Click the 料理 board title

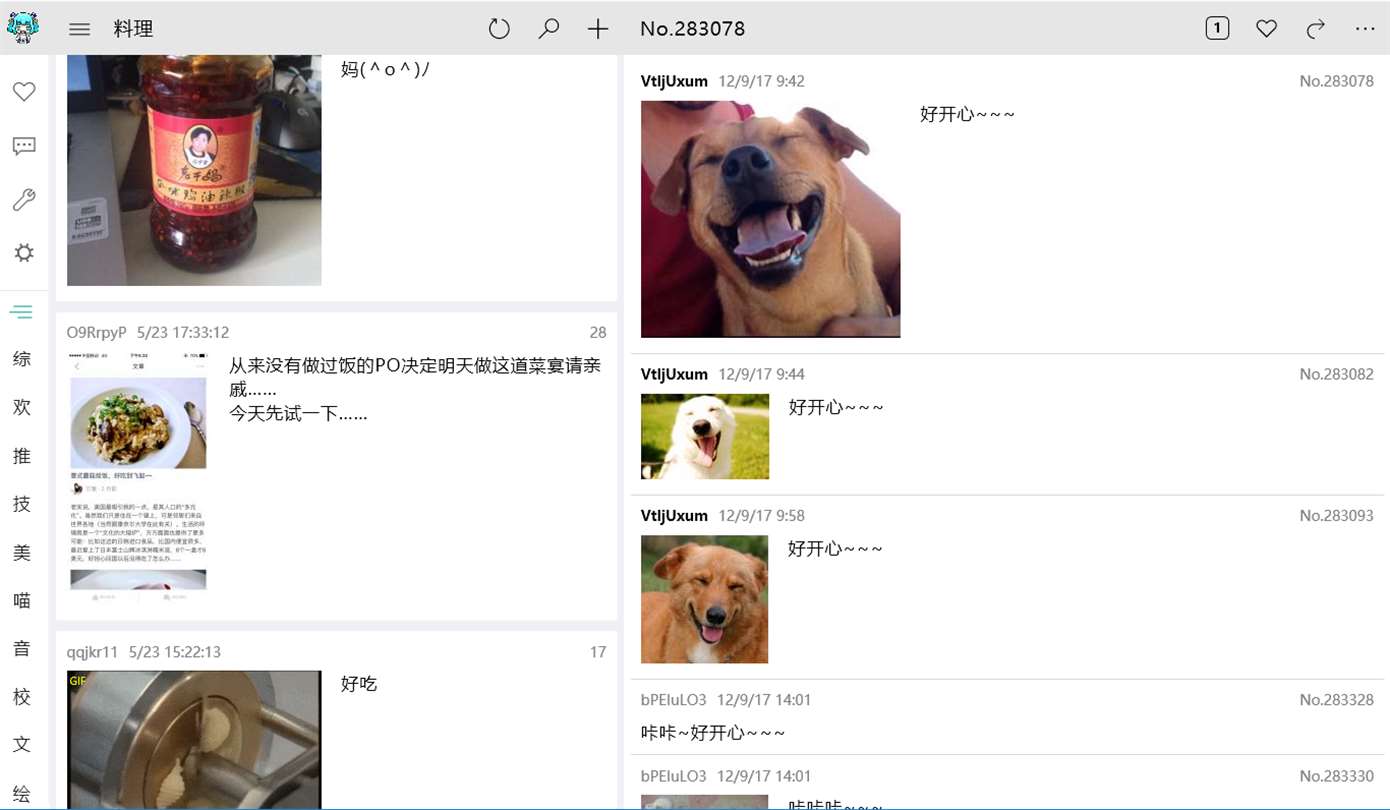(133, 29)
